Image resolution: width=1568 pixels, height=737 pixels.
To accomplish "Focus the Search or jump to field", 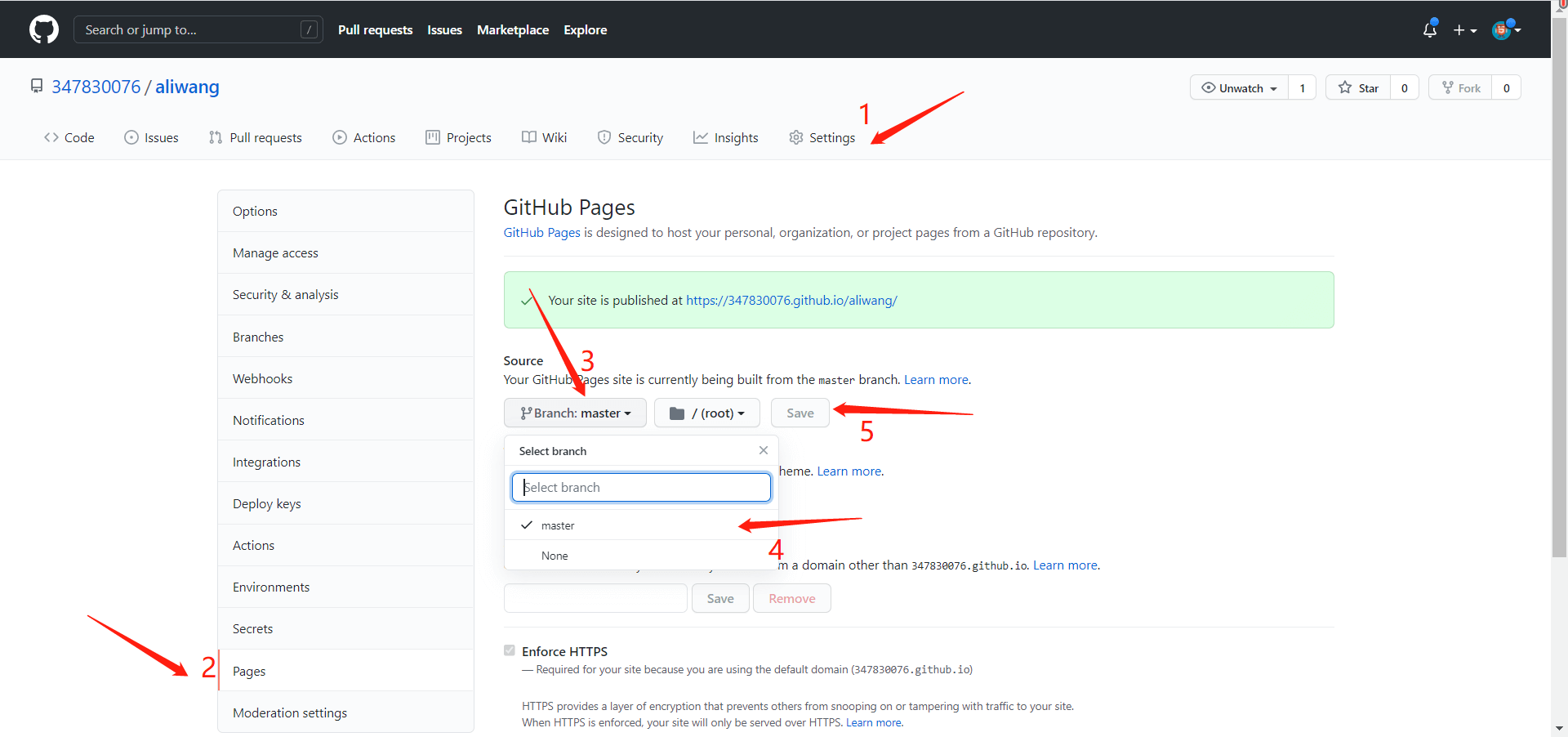I will pos(198,29).
